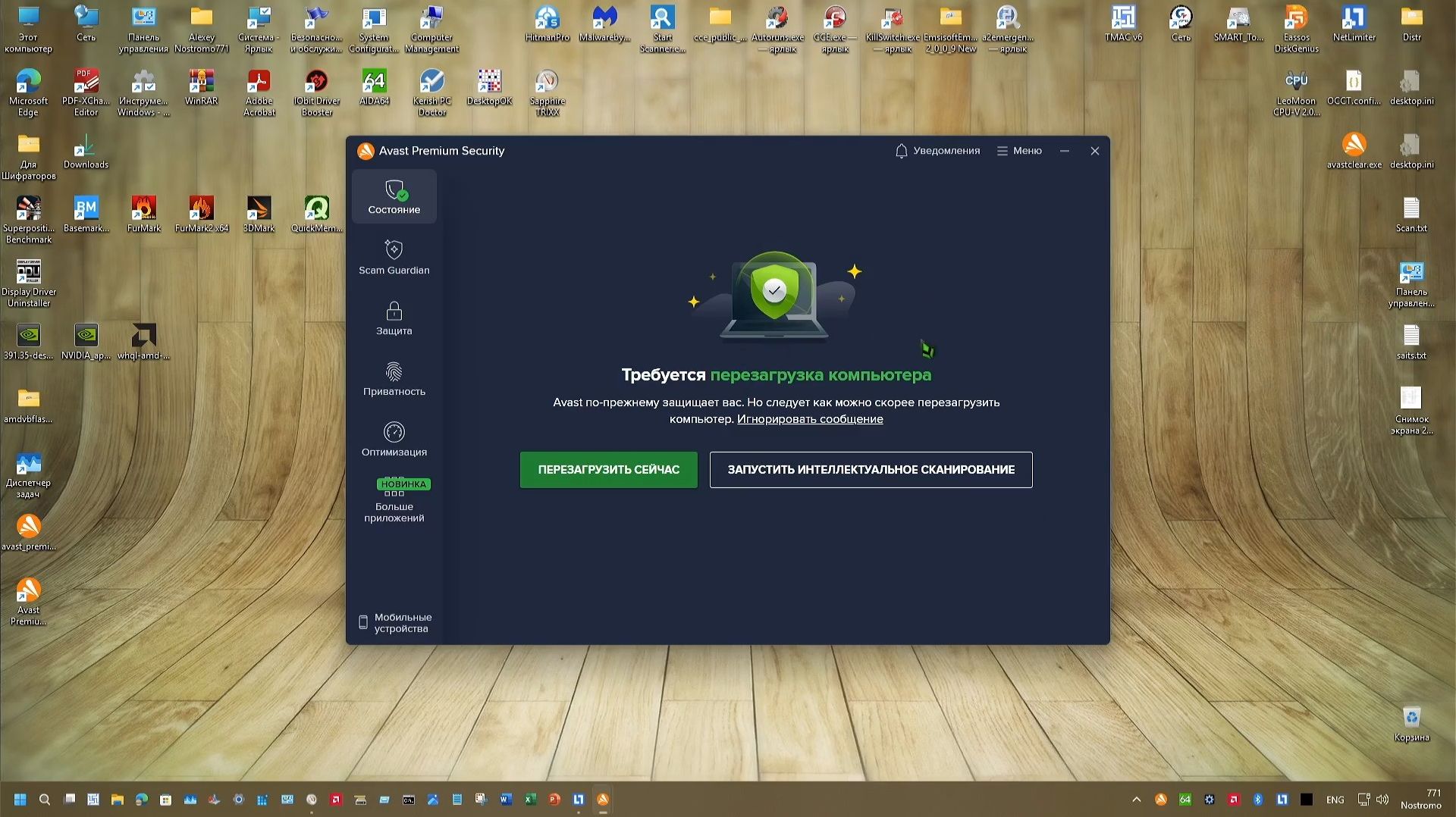
Task: Open the Windows Start menu
Action: pos(20,800)
